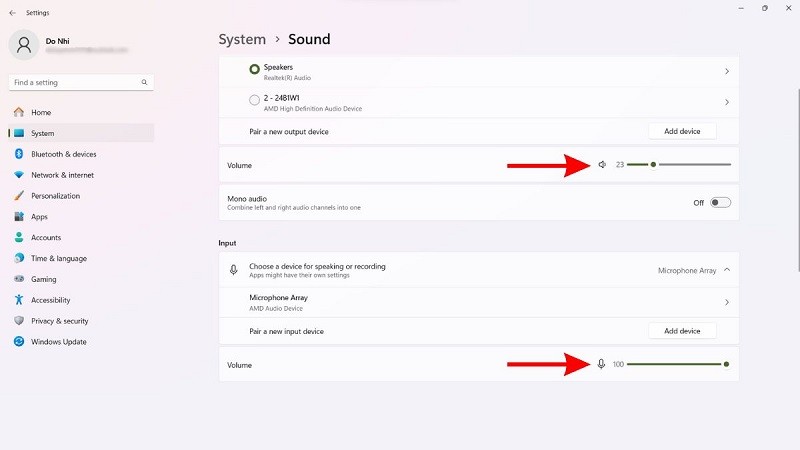Toggle Mono audio switch
This screenshot has width=800, height=450.
[720, 202]
